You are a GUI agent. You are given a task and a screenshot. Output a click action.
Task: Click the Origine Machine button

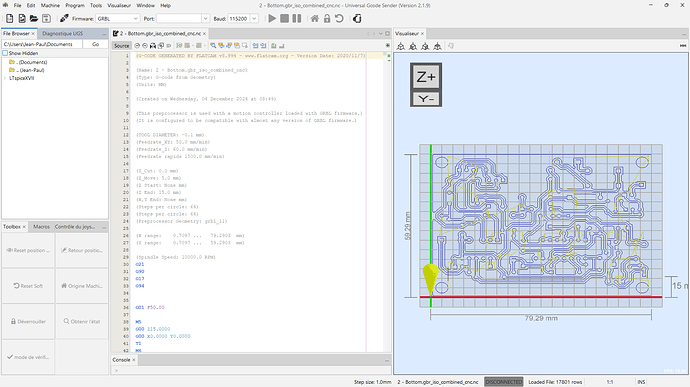(x=82, y=286)
